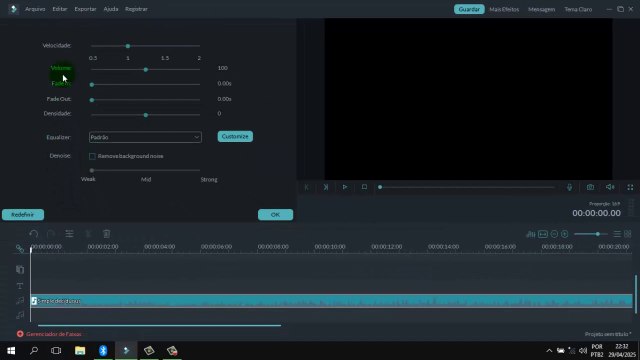Image resolution: width=640 pixels, height=360 pixels.
Task: Click the Bluetooth taskbar icon
Action: coord(103,351)
